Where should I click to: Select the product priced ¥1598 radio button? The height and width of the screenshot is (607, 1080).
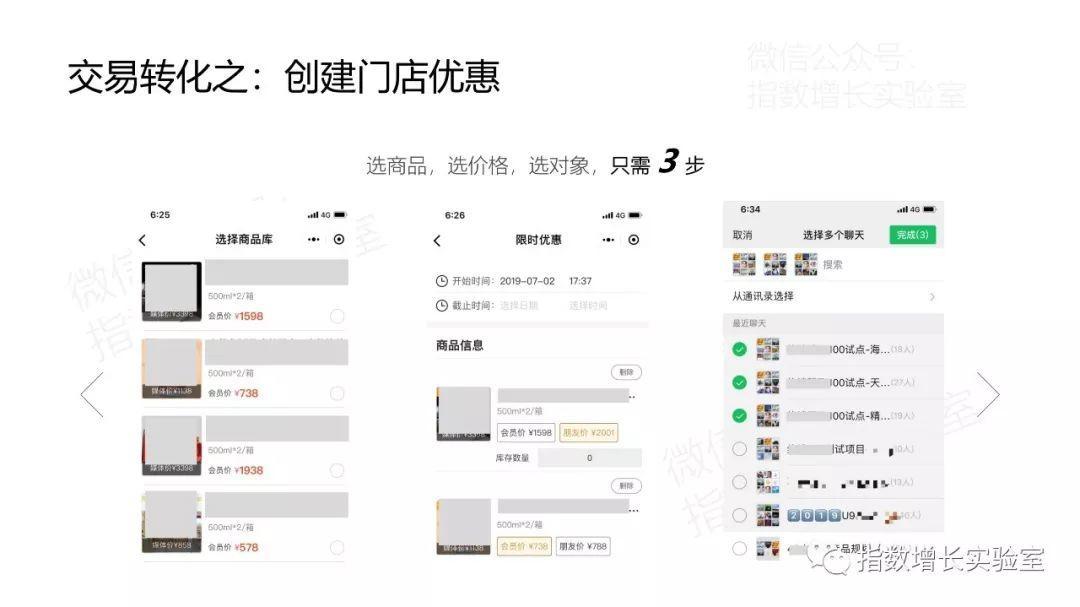337,316
